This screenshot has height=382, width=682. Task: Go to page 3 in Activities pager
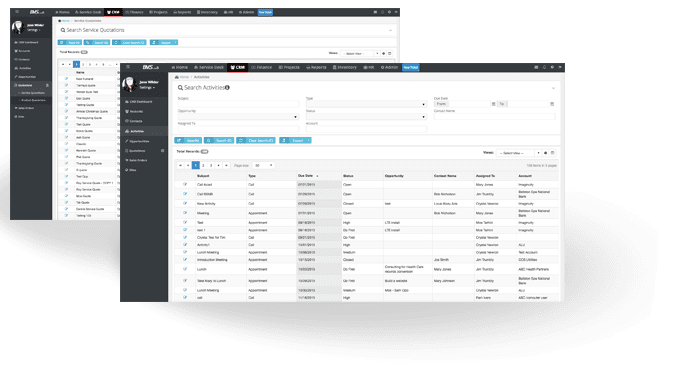click(x=211, y=165)
